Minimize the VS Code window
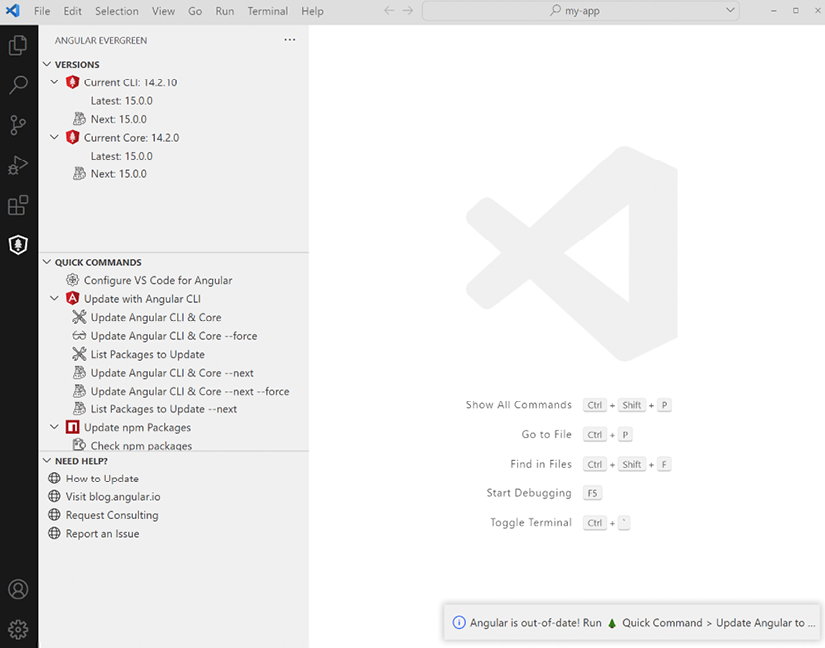 pyautogui.click(x=773, y=11)
